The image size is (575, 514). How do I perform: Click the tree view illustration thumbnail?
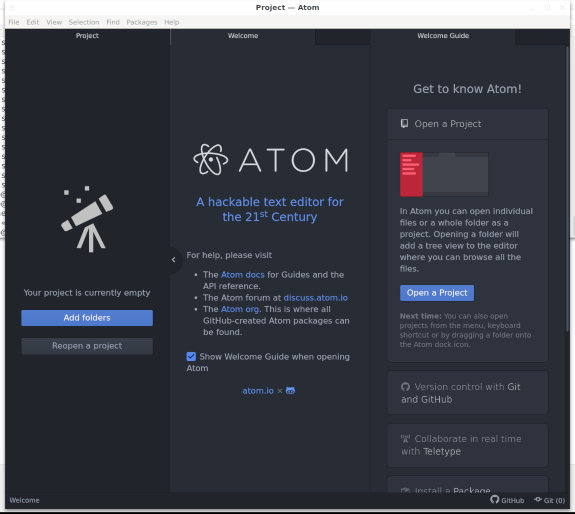(444, 175)
